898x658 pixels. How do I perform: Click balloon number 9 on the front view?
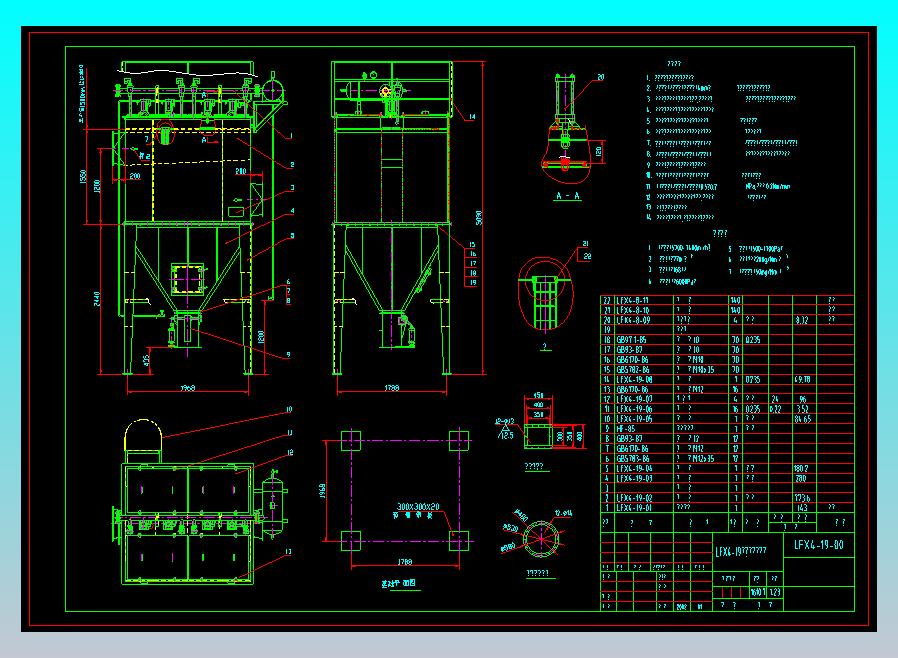288,354
